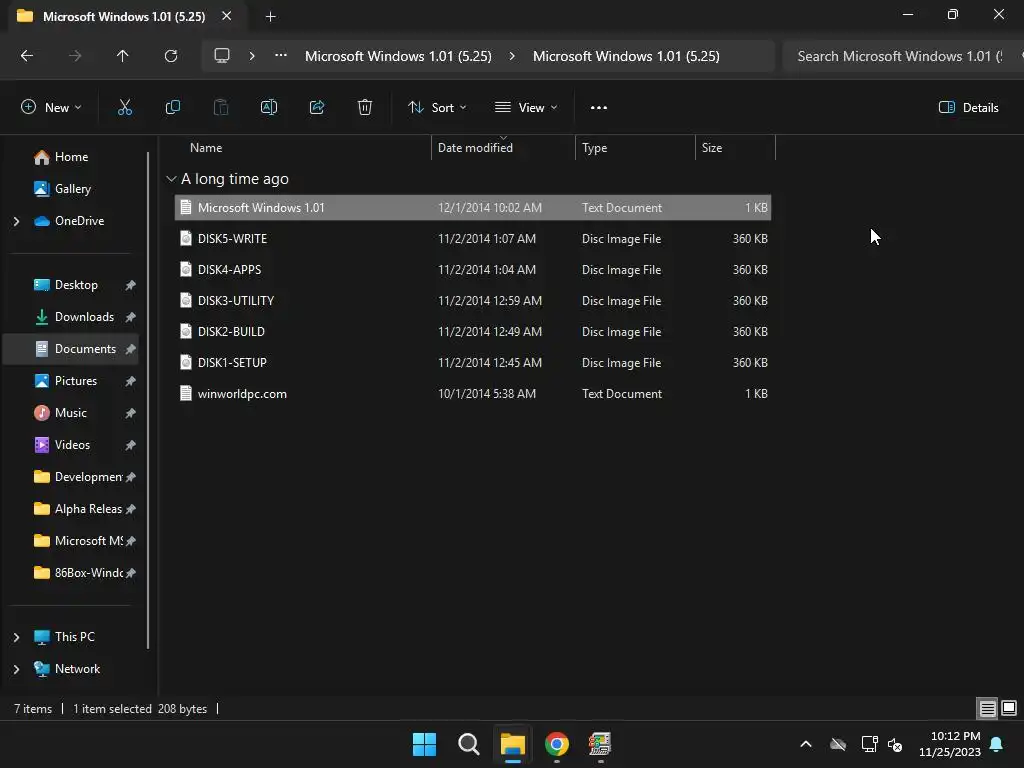Close the Microsoft Windows 1.01 tab
The width and height of the screenshot is (1024, 768).
(227, 16)
